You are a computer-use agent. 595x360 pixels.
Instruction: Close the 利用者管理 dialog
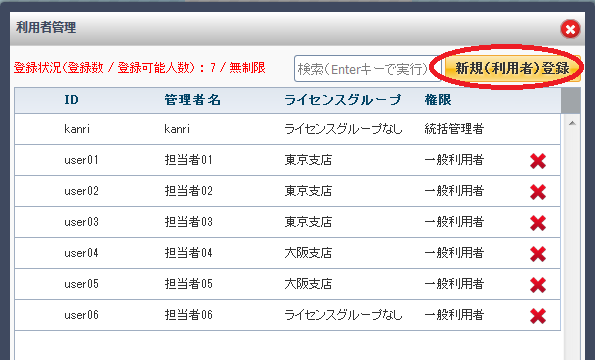pos(570,29)
